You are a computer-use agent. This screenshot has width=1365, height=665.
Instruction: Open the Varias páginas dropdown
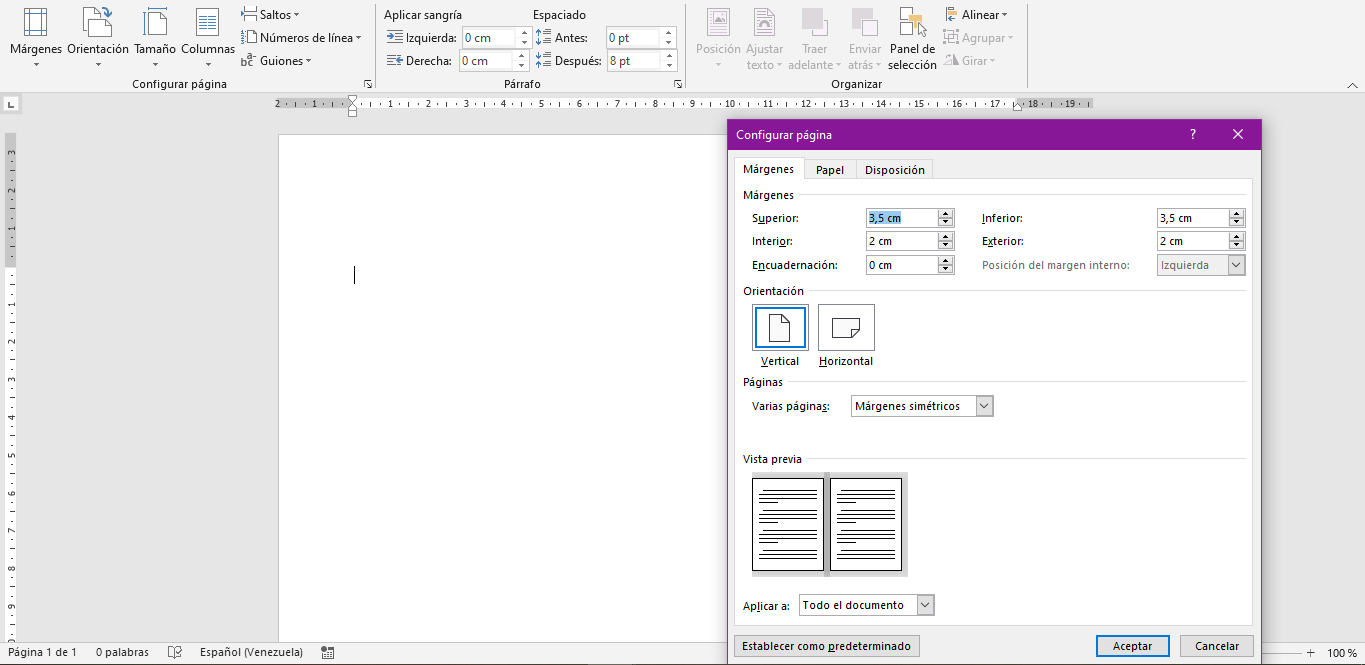(922, 406)
